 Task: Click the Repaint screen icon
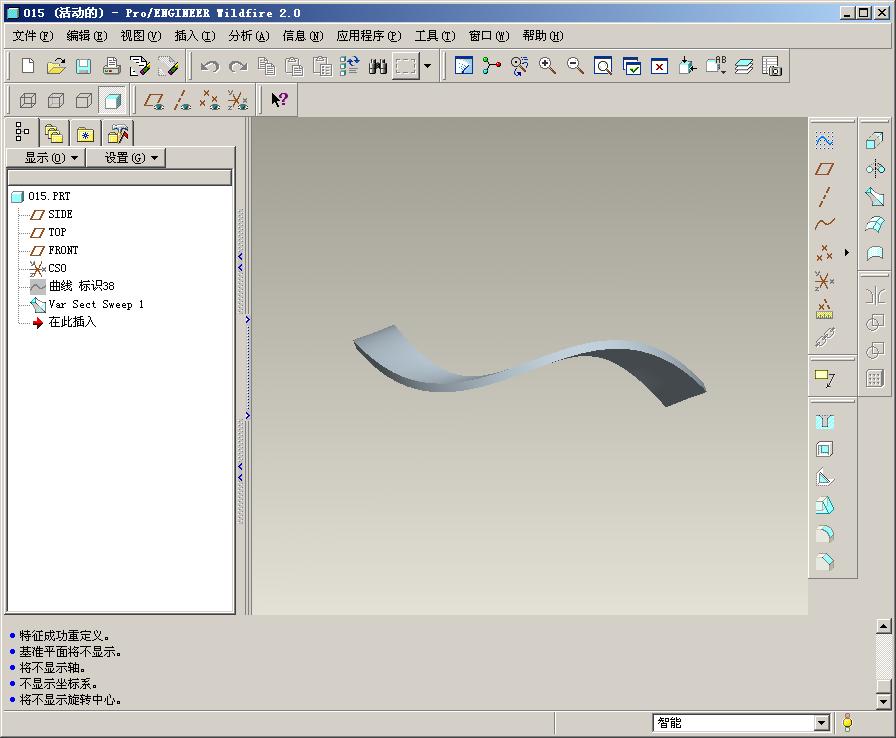pos(463,66)
